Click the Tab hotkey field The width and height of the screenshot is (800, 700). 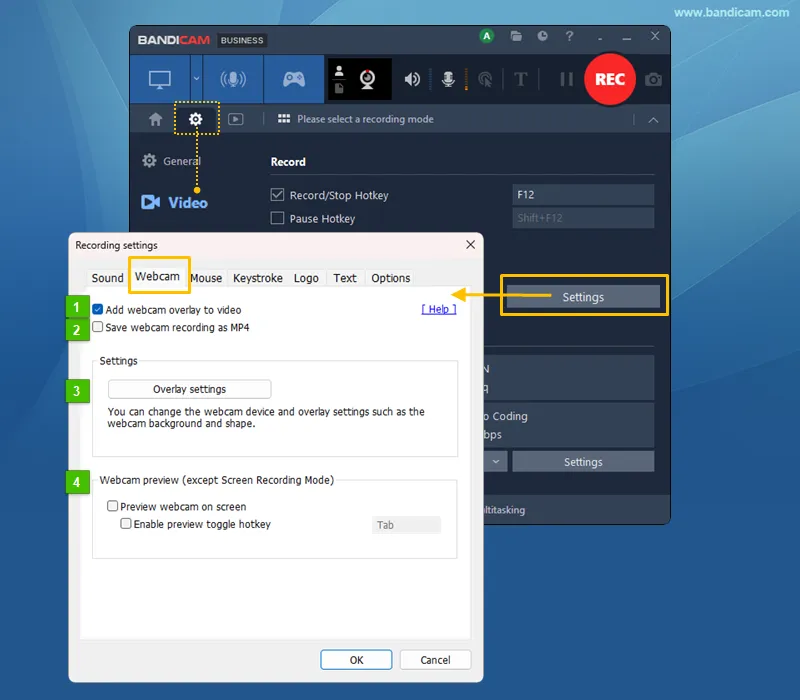tap(406, 525)
